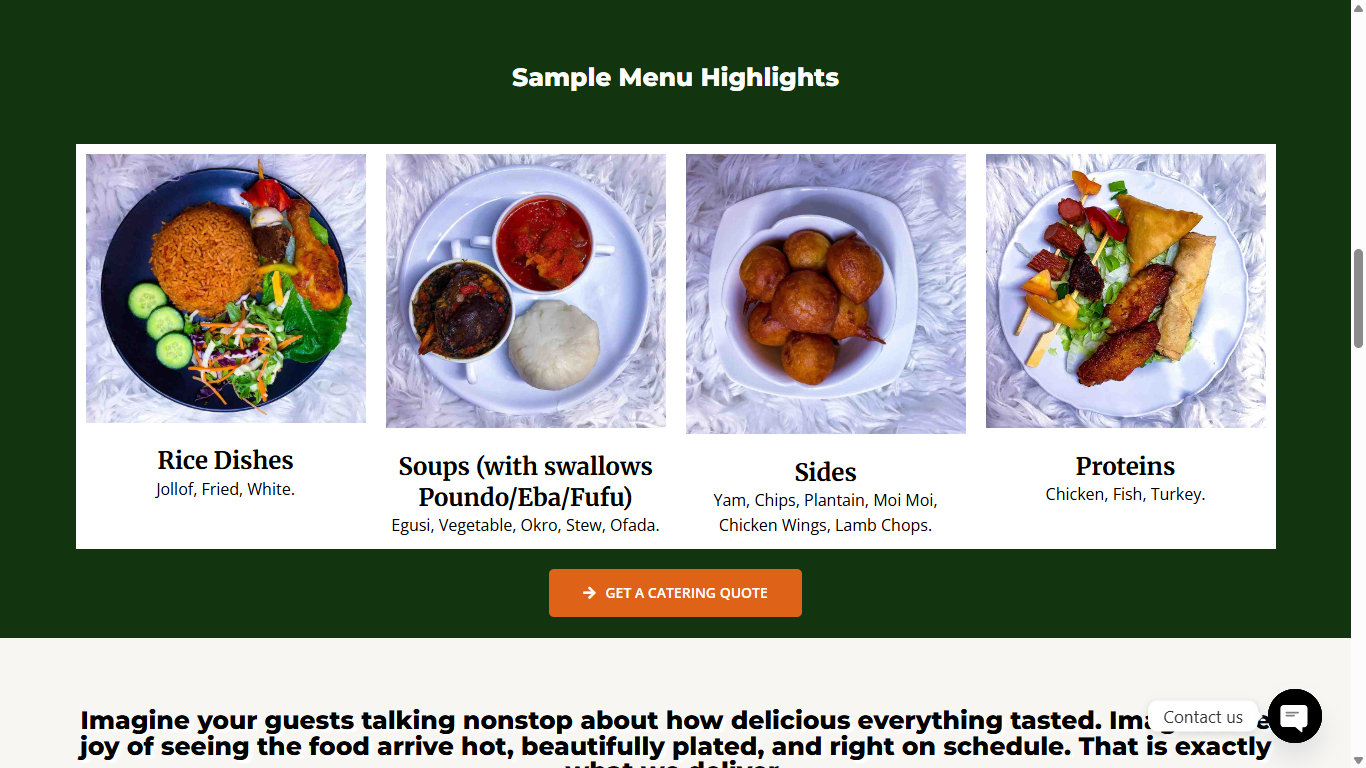Screen dimensions: 1366x768
Task: Click the arrow icon in the quote button
Action: click(x=589, y=593)
